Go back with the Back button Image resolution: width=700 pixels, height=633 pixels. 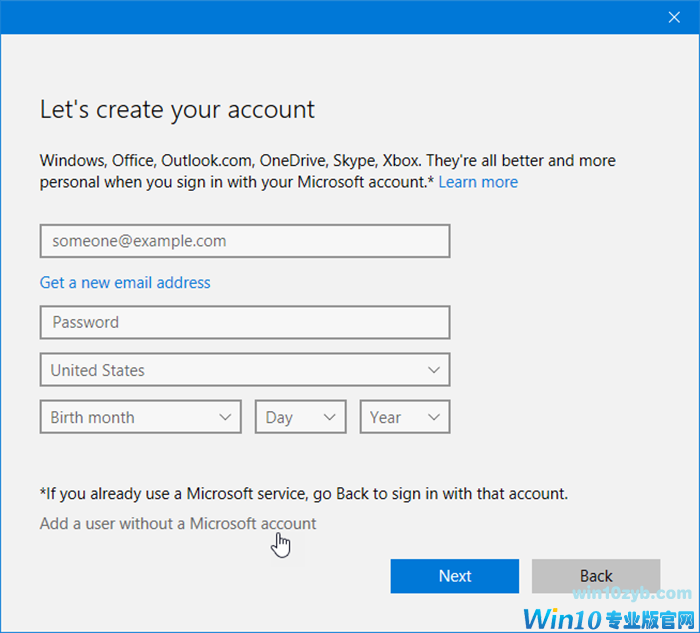(596, 576)
